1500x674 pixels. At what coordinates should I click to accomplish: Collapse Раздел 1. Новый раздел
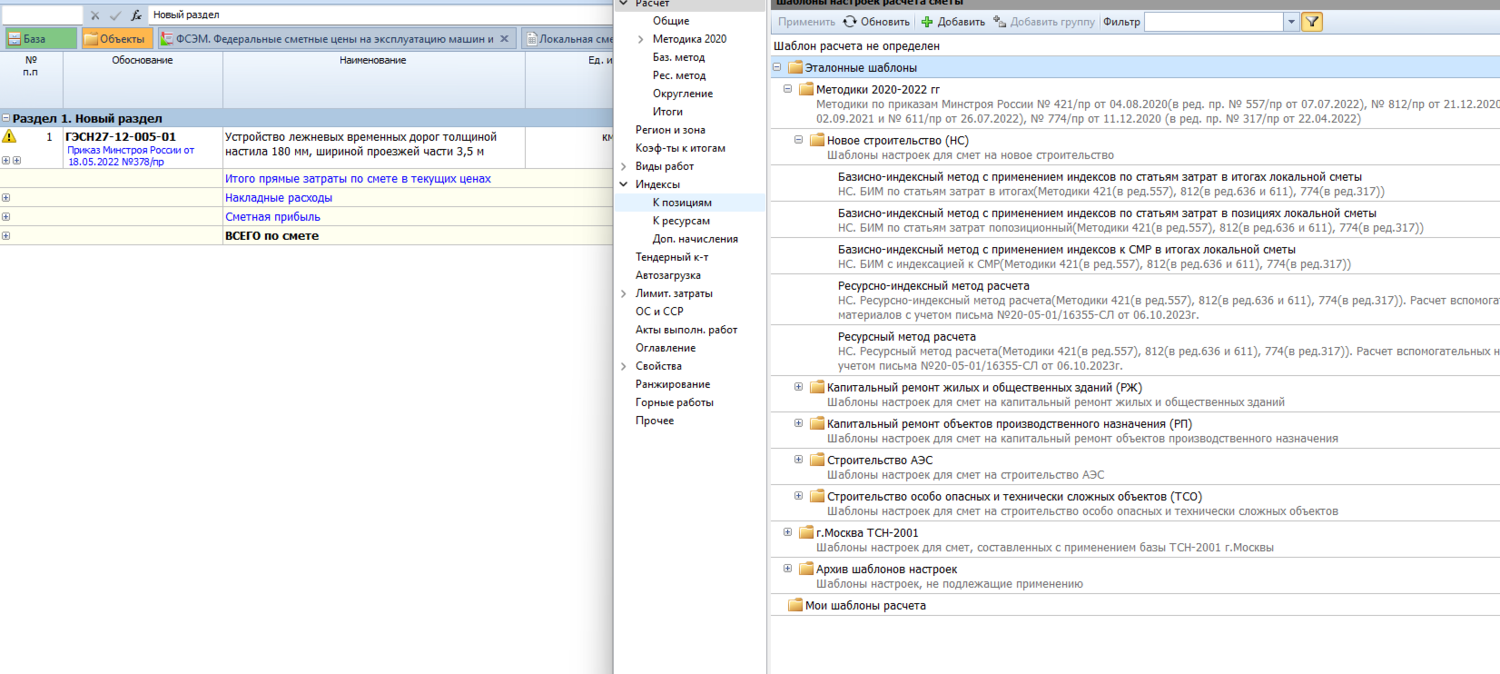click(6, 119)
